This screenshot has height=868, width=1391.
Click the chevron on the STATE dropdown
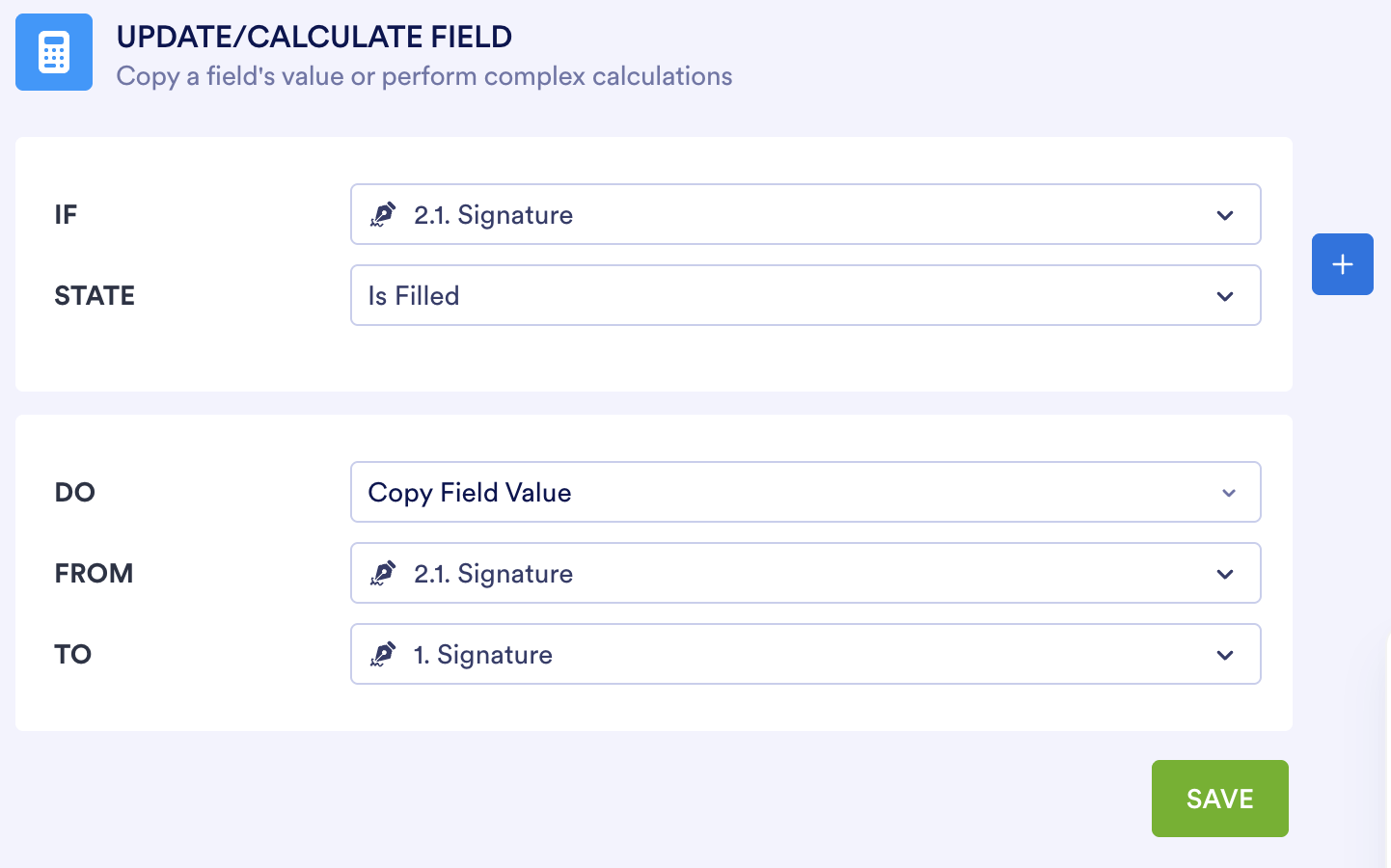pyautogui.click(x=1225, y=295)
